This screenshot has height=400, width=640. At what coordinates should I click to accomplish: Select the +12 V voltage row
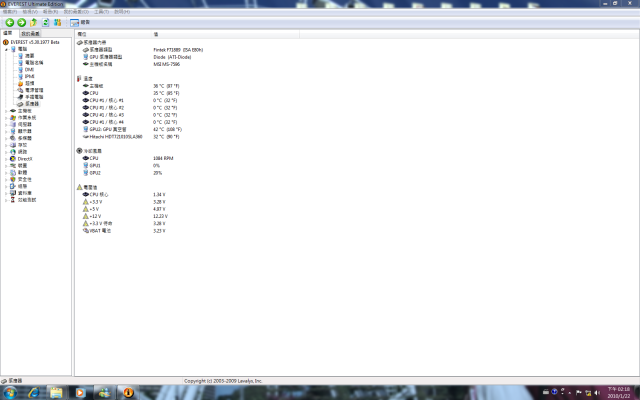pyautogui.click(x=125, y=216)
